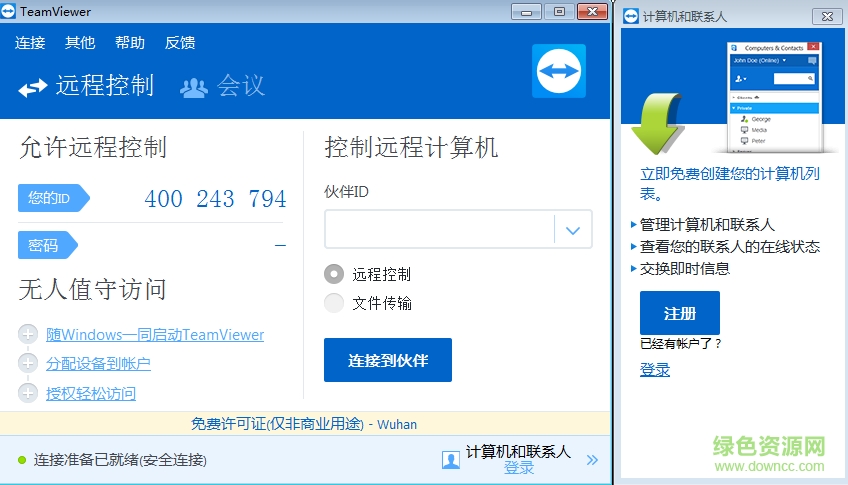
Task: Switch to 会议 tab
Action: tap(223, 86)
